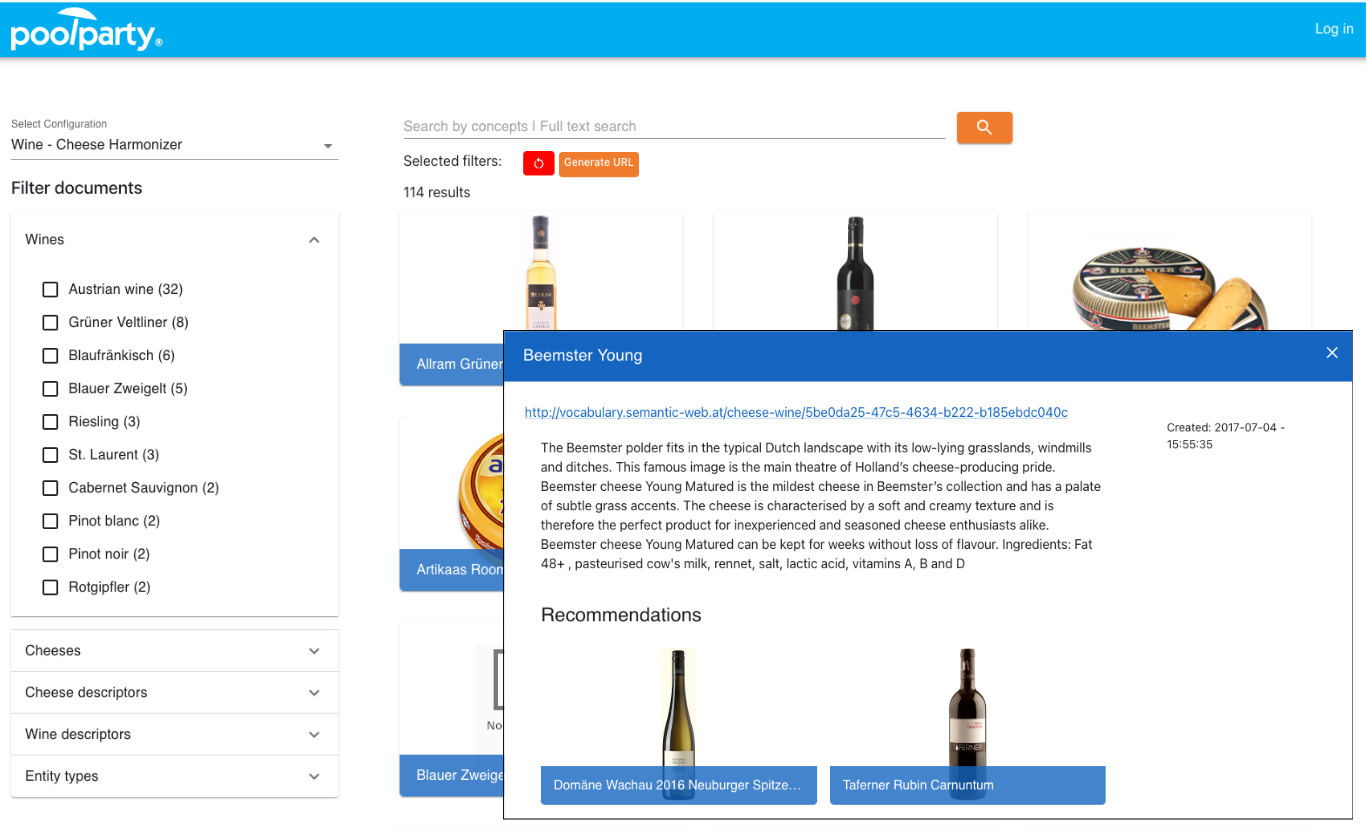Enable the Cabernet Sauvignon (2) checkbox

coord(50,487)
